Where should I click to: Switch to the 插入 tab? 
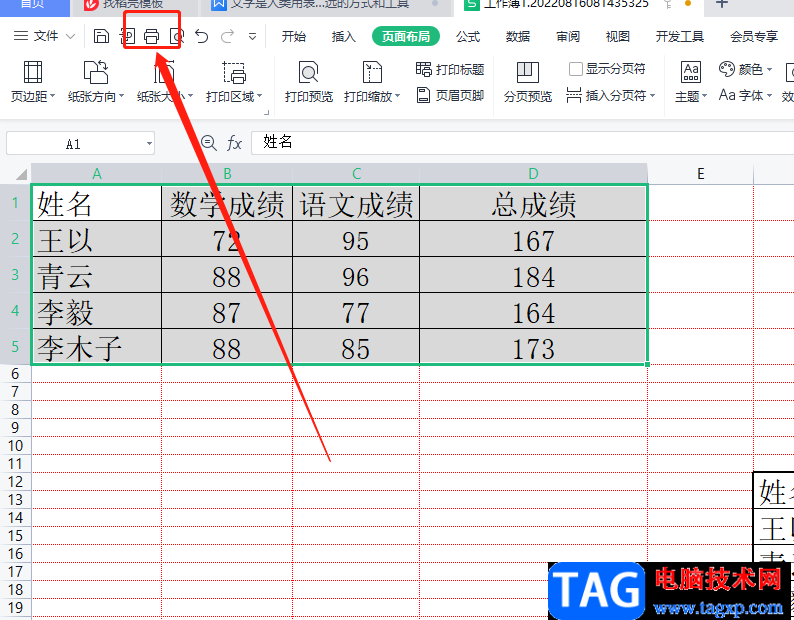click(x=343, y=36)
